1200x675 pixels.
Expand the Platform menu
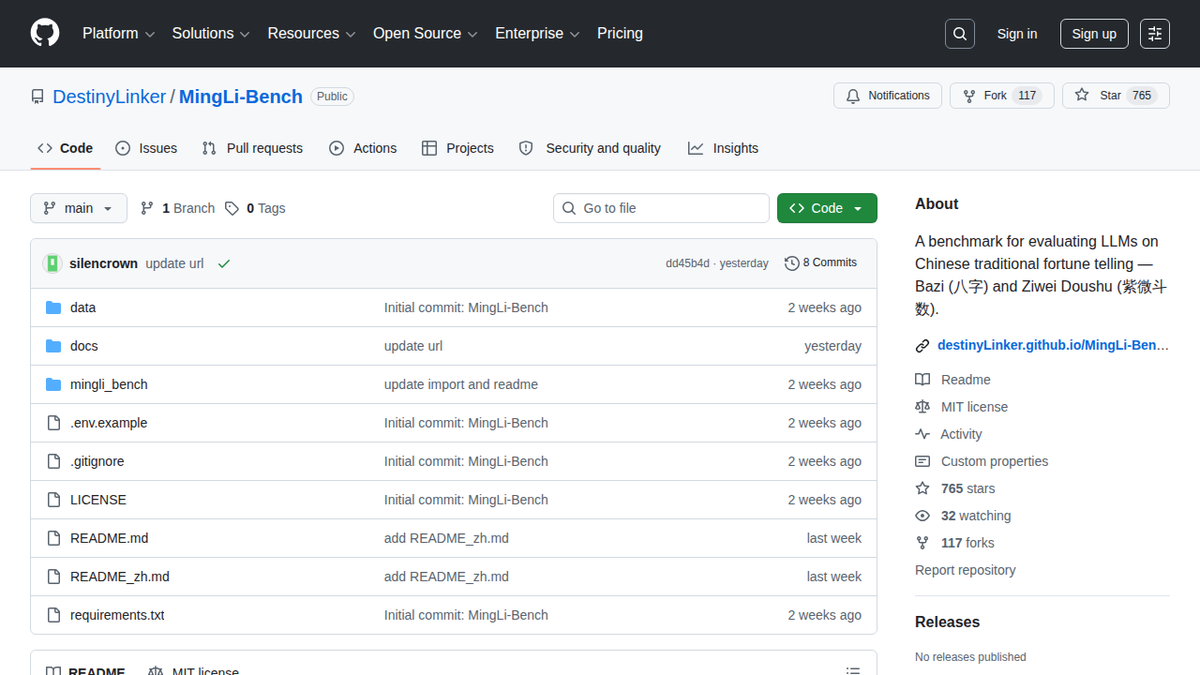coord(118,33)
